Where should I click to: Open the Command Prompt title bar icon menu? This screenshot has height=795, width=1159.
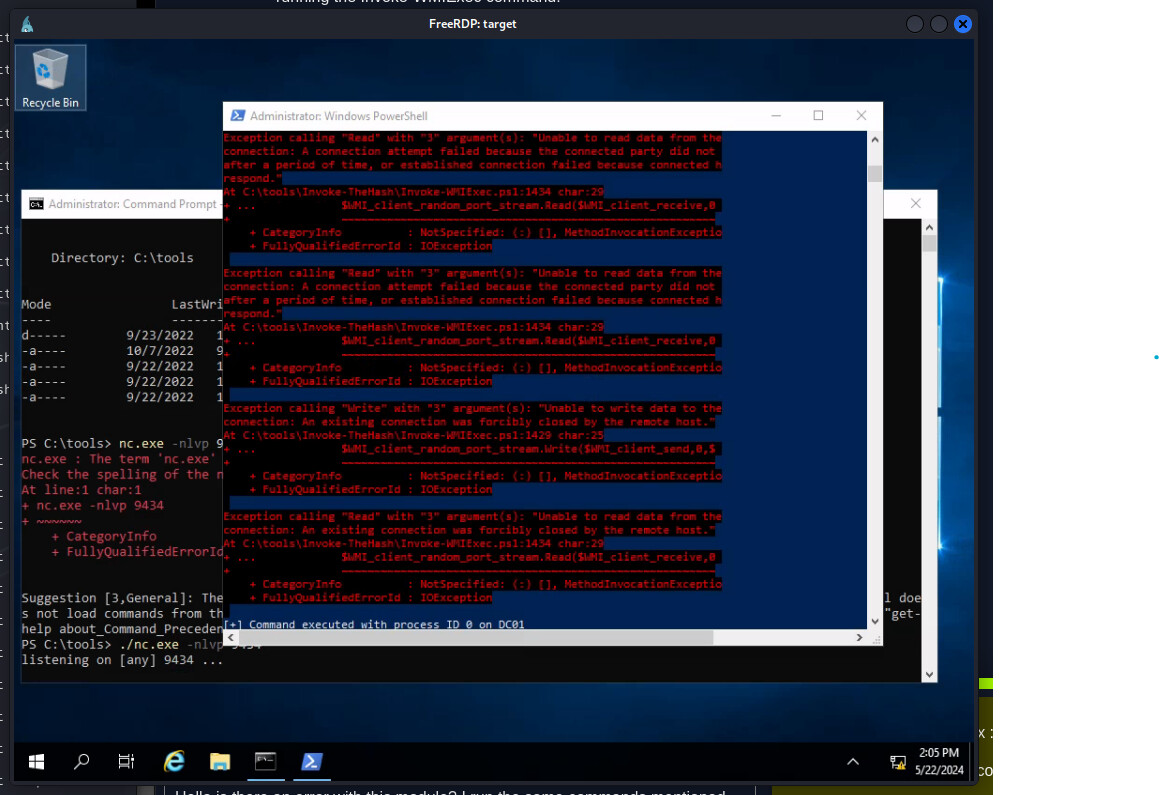tap(36, 204)
